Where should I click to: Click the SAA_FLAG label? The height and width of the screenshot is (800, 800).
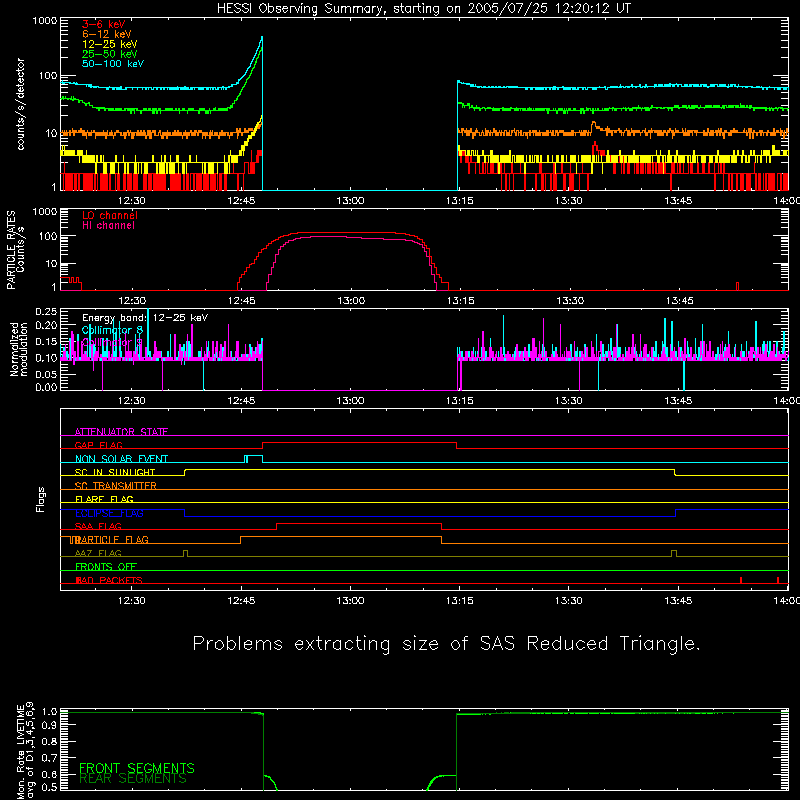[98, 526]
